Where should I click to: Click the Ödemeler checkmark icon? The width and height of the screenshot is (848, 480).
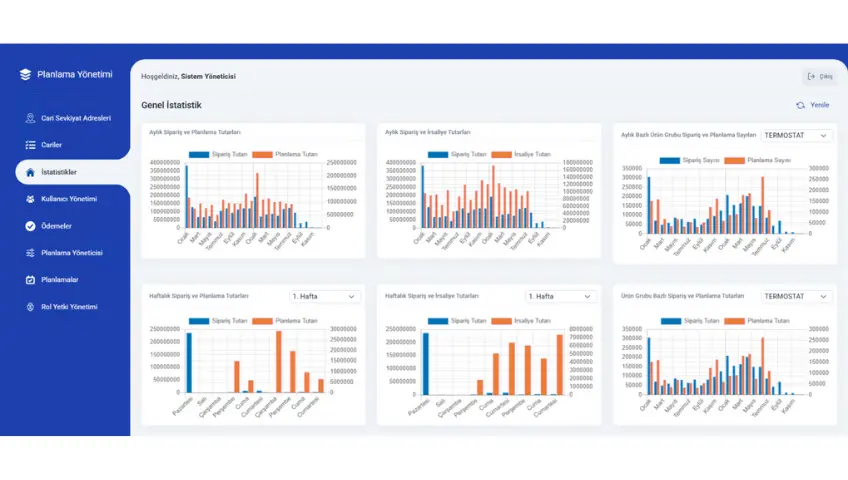(x=30, y=226)
